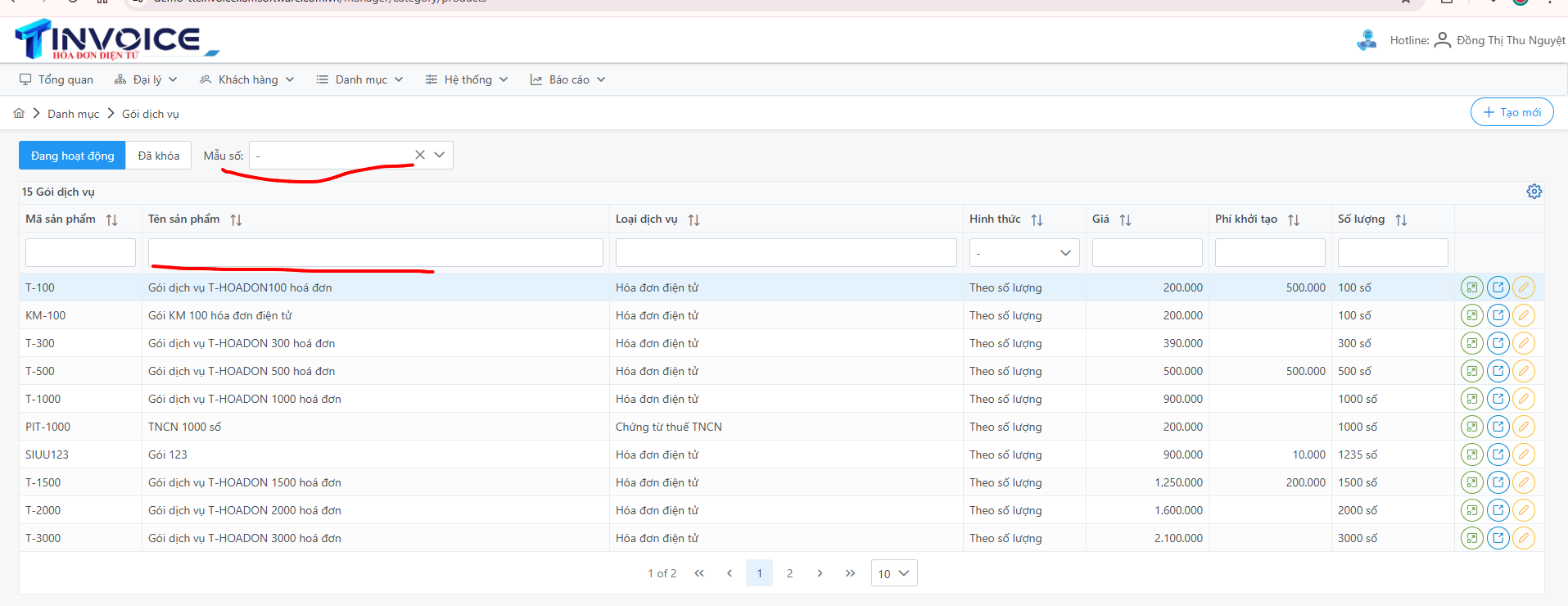
Task: Sort table by Tên sản phẩm
Action: (236, 219)
